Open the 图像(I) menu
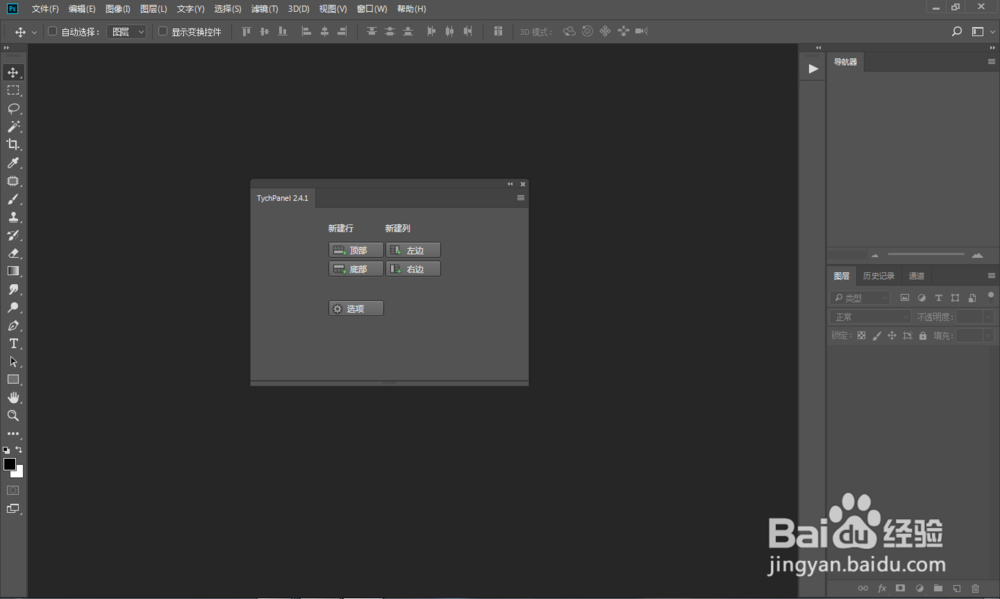Screen dimensions: 1000x599 pos(117,9)
